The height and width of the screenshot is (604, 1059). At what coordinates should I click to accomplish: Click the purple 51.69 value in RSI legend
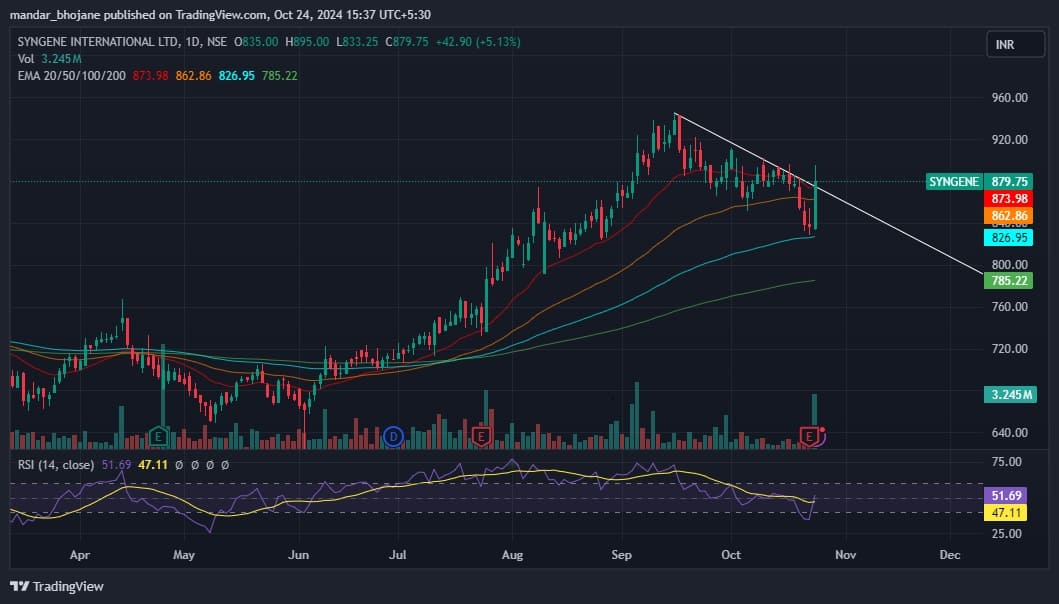(x=116, y=465)
